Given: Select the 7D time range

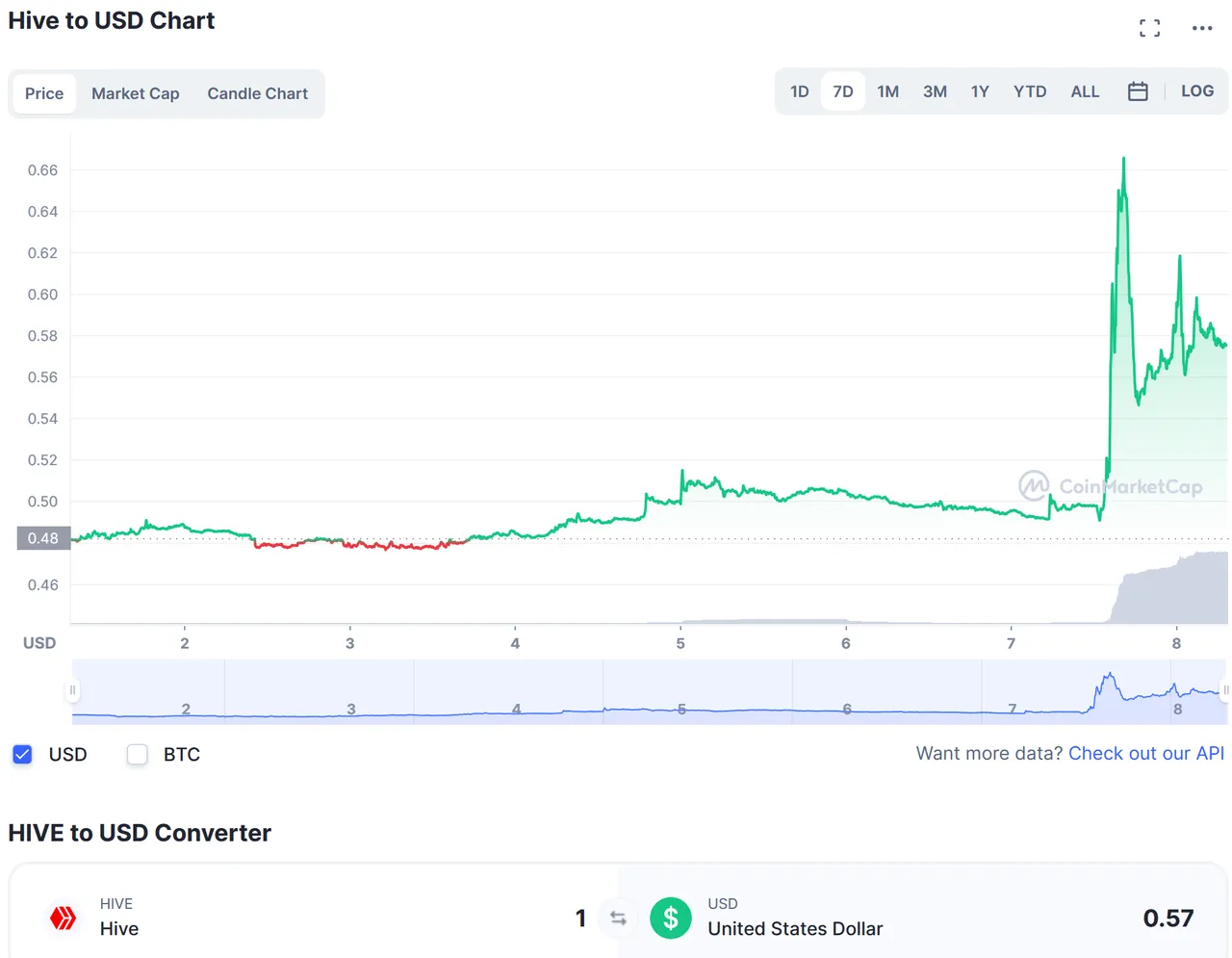Looking at the screenshot, I should coord(843,91).
